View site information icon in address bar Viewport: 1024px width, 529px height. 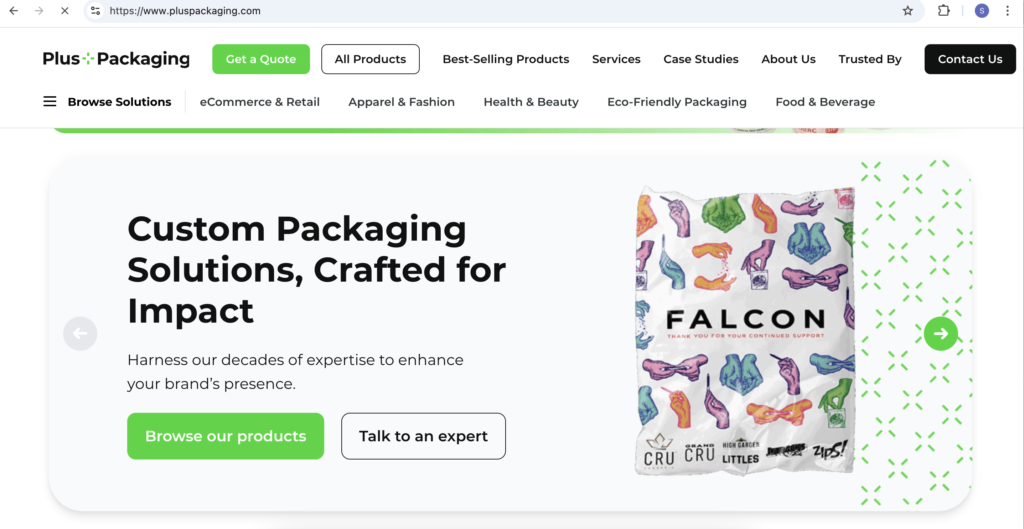click(95, 11)
